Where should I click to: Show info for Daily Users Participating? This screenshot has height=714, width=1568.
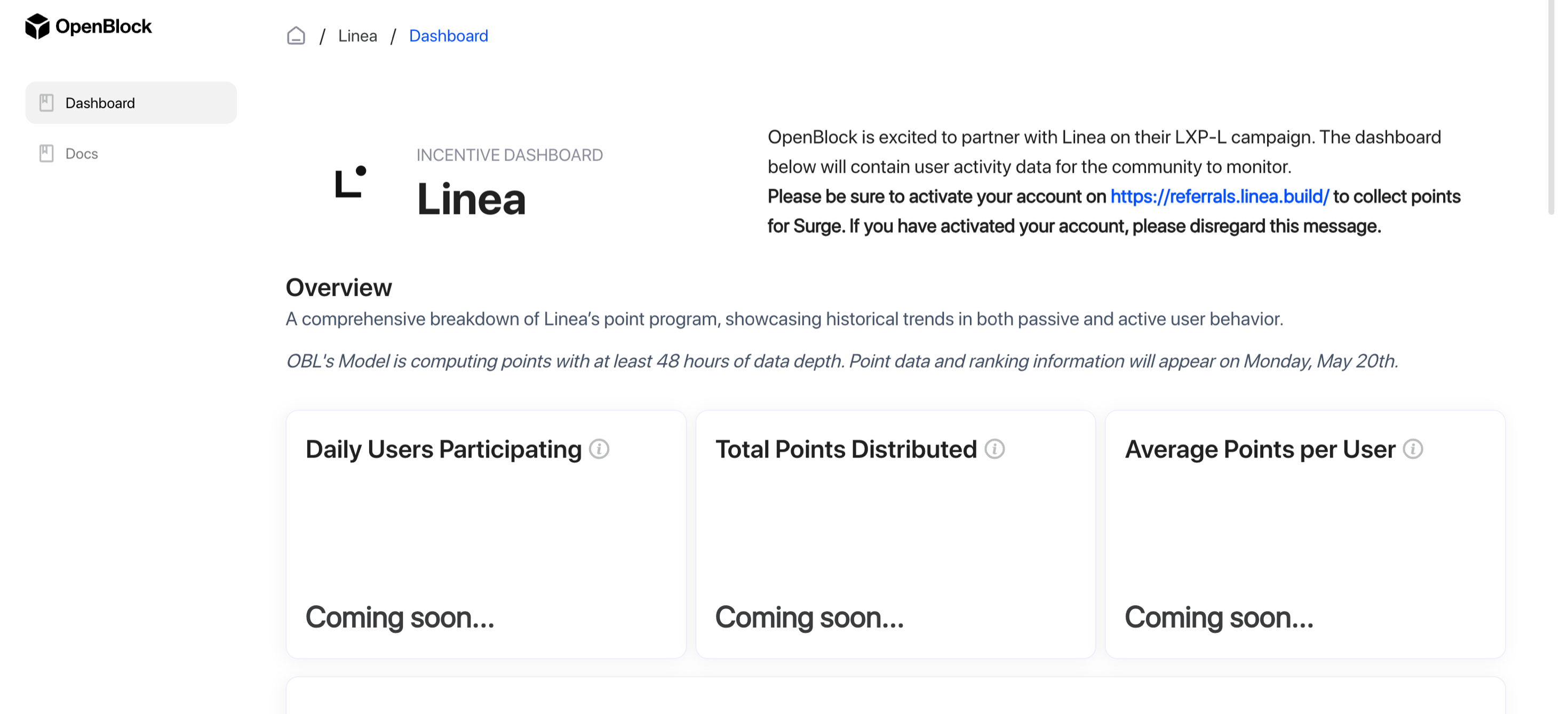pos(599,449)
